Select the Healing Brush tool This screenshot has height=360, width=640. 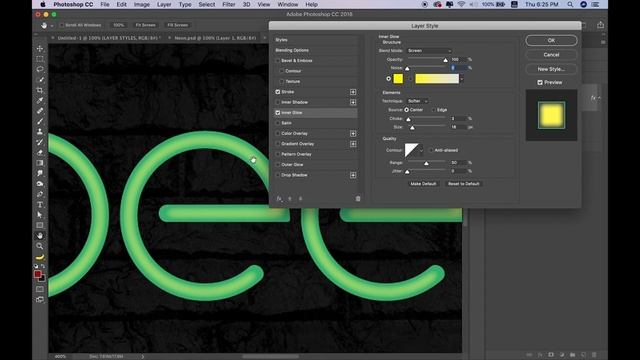tap(40, 111)
